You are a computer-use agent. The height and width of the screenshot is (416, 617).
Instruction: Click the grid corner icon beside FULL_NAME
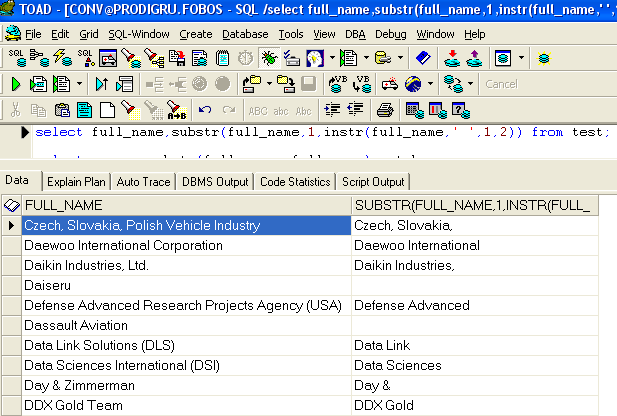[11, 205]
